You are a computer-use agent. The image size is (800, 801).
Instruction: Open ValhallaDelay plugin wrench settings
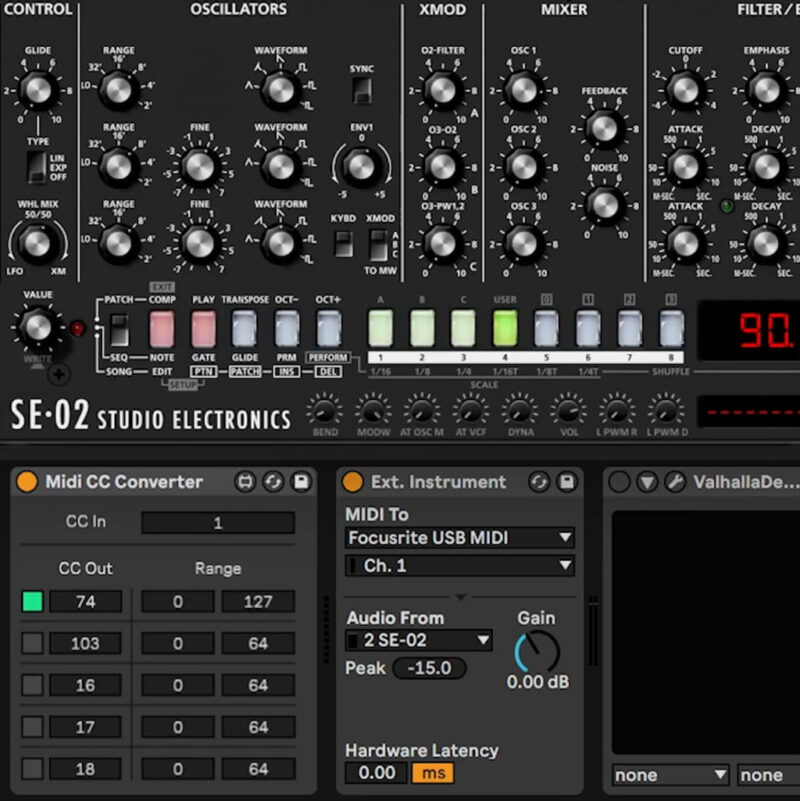coord(675,482)
